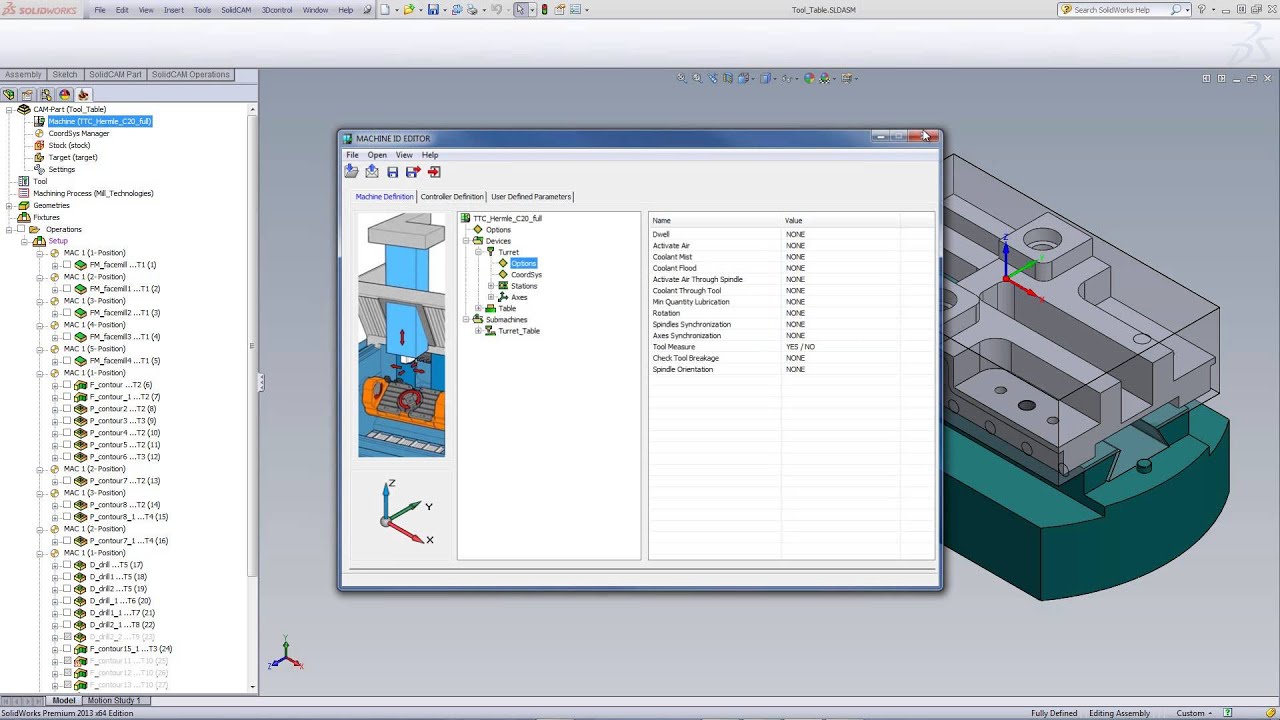Switch to SolidCAM Operations ribbon tab
Image resolution: width=1280 pixels, height=720 pixels.
tap(191, 75)
